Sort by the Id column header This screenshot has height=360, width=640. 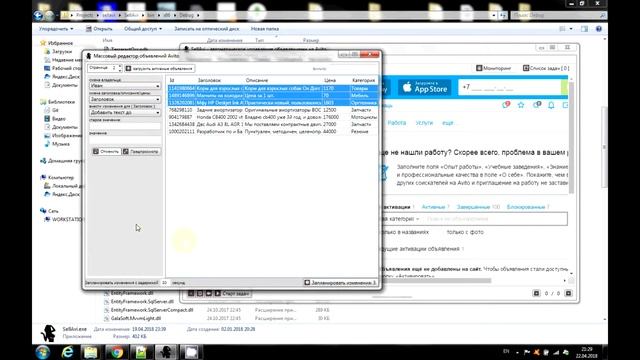(172, 80)
